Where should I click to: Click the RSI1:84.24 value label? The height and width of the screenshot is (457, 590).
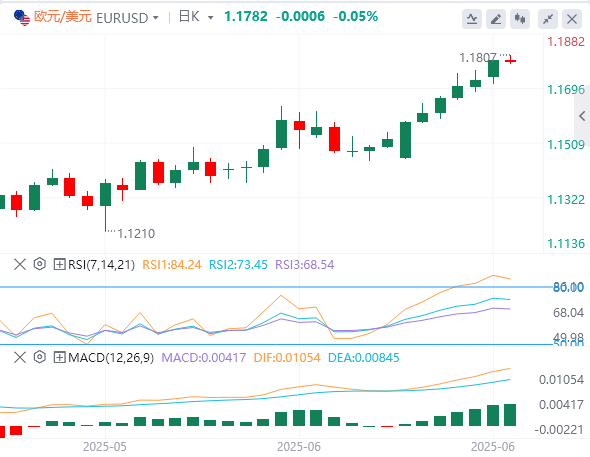click(x=172, y=264)
